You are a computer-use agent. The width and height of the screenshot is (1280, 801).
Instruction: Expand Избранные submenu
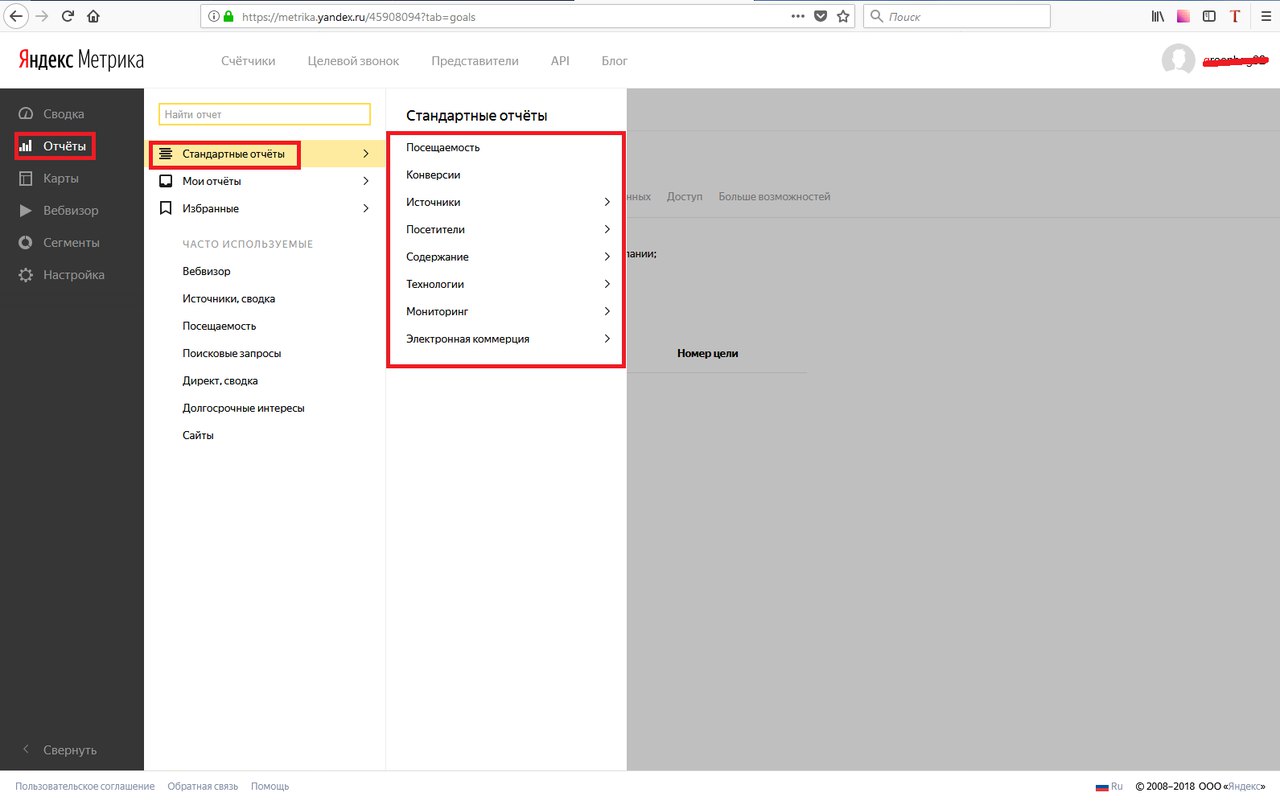pyautogui.click(x=264, y=208)
